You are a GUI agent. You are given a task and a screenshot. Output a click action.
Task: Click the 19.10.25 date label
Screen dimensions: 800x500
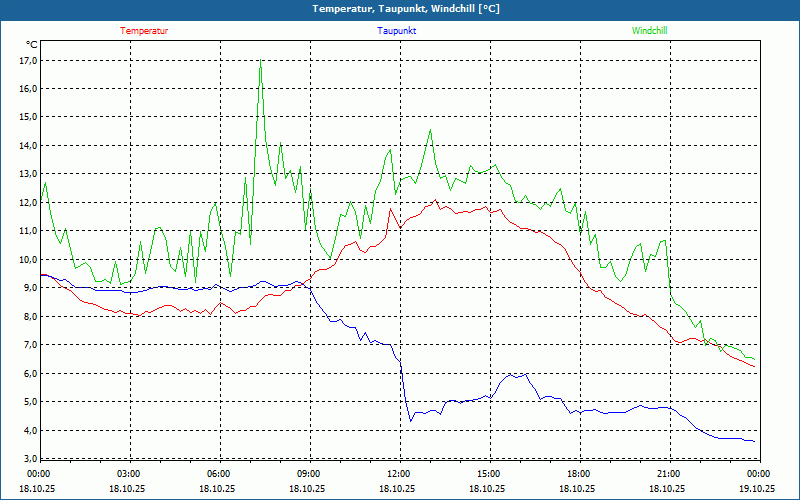[756, 489]
